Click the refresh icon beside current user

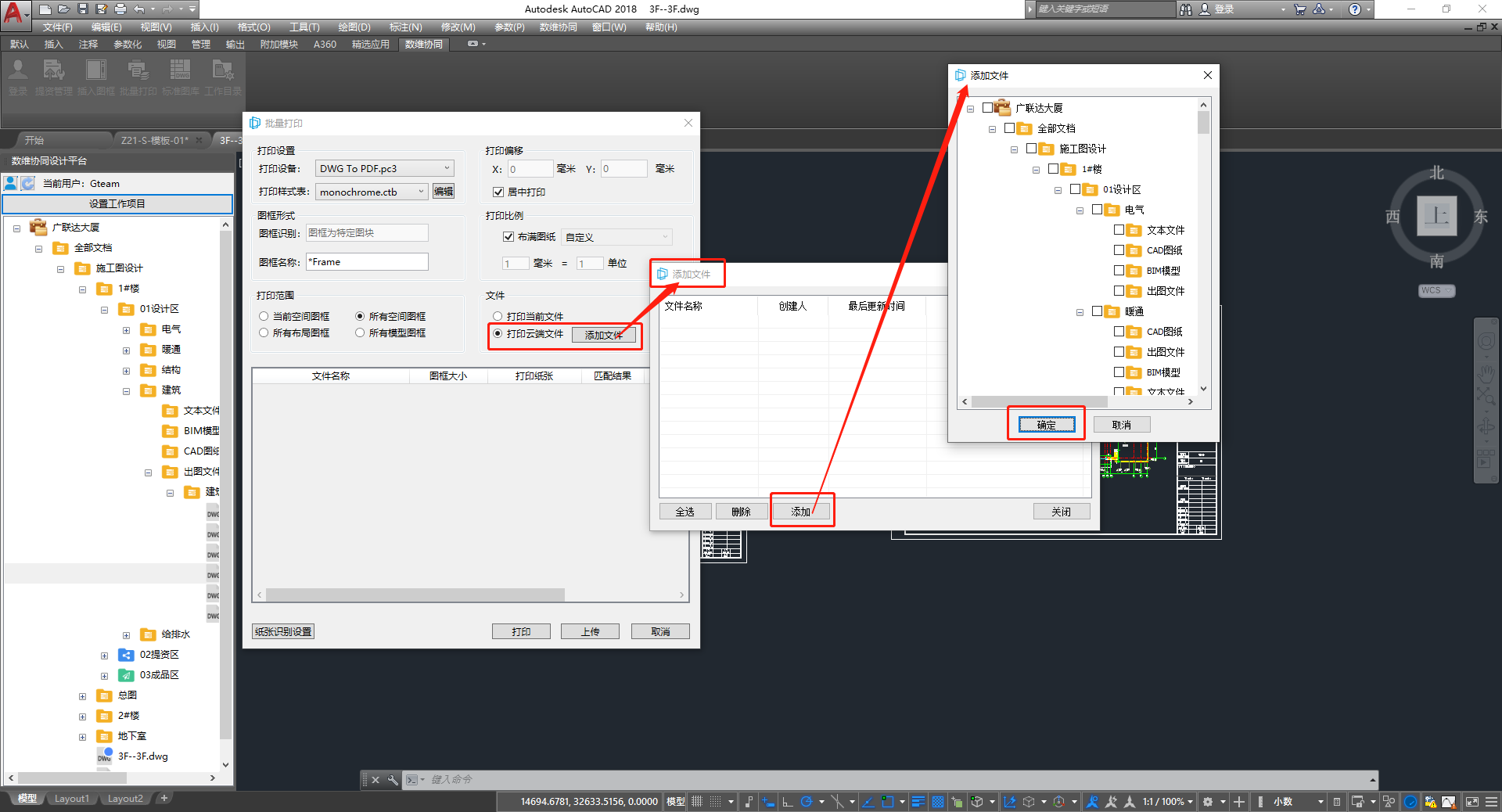coord(27,183)
